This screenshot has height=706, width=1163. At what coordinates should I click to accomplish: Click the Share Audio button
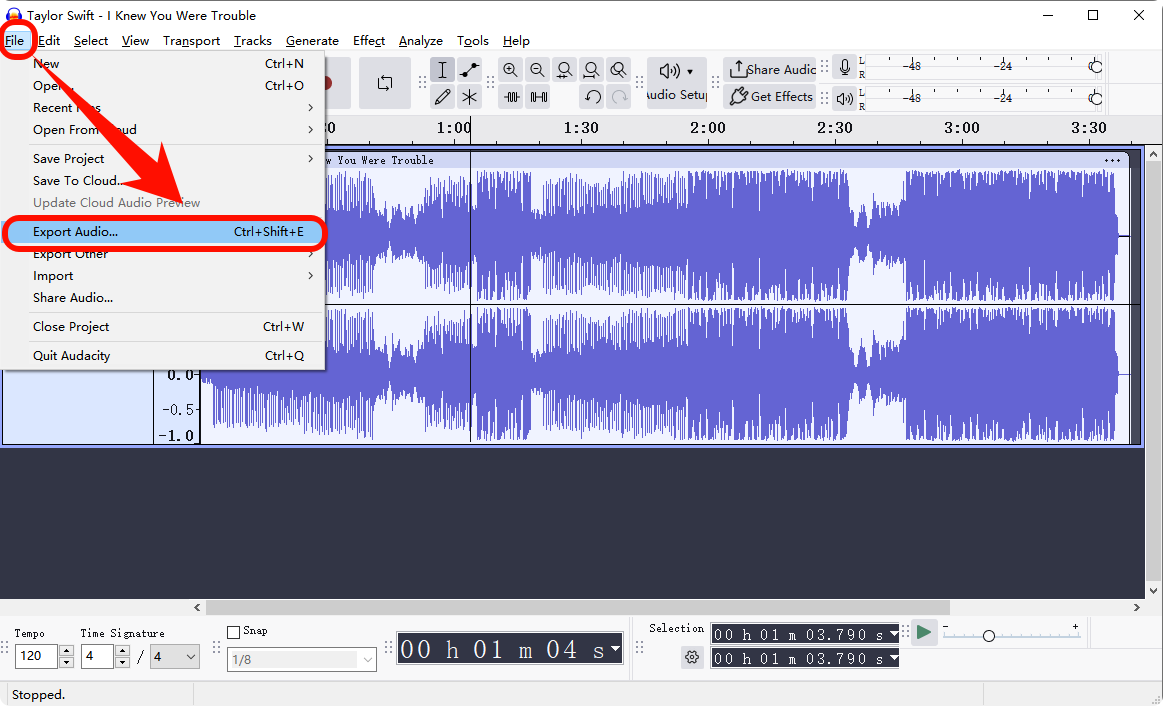pos(770,70)
